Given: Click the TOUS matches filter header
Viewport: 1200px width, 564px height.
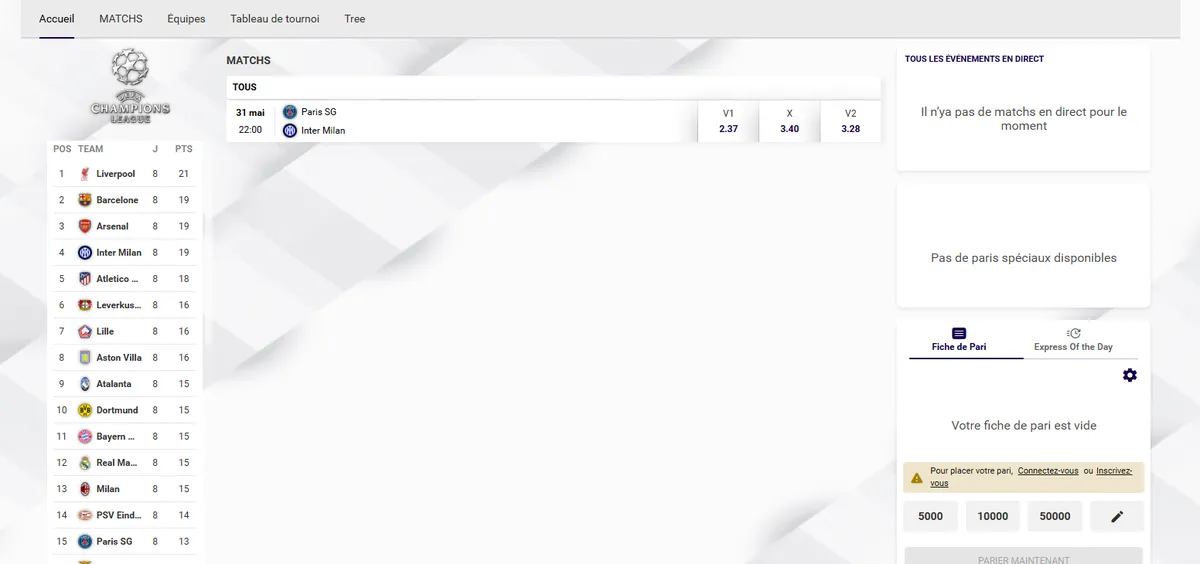Looking at the screenshot, I should point(553,87).
